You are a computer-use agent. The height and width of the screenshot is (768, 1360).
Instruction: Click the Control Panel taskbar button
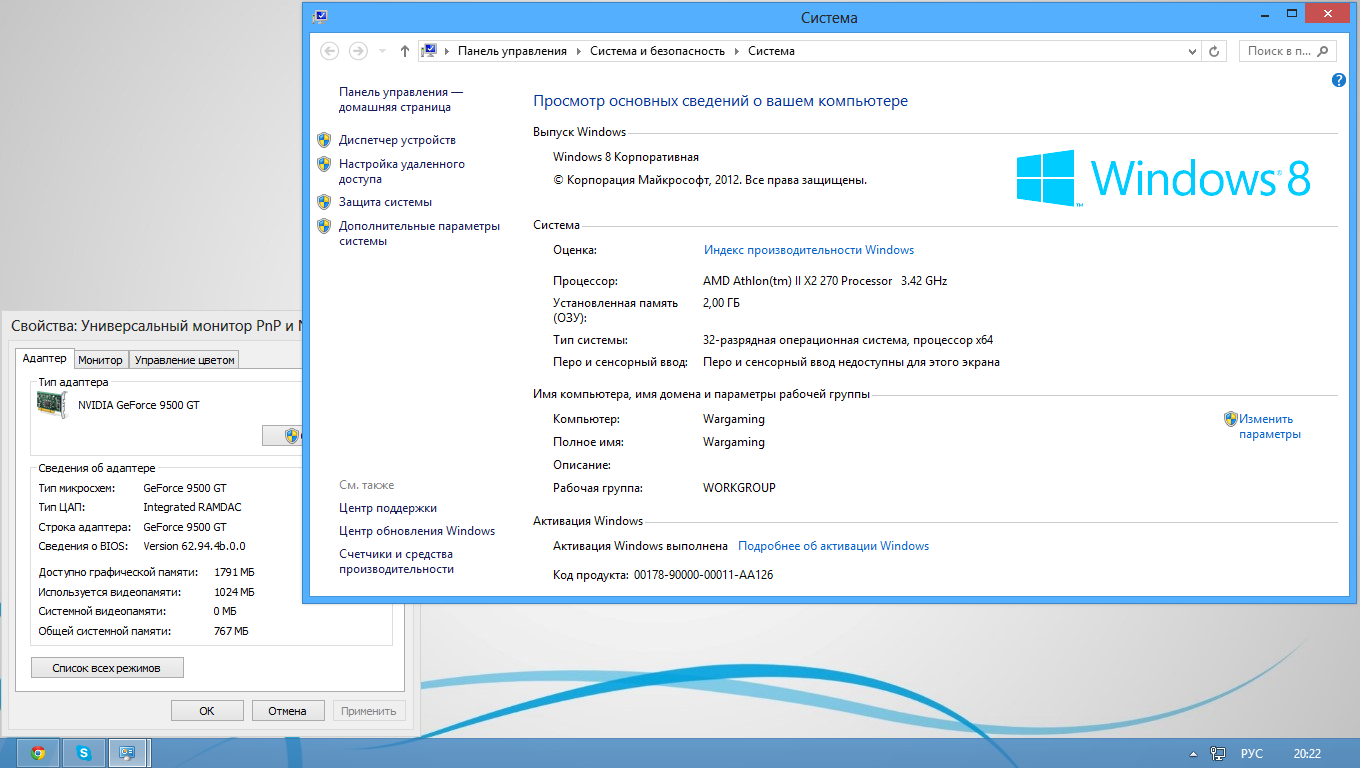(127, 753)
